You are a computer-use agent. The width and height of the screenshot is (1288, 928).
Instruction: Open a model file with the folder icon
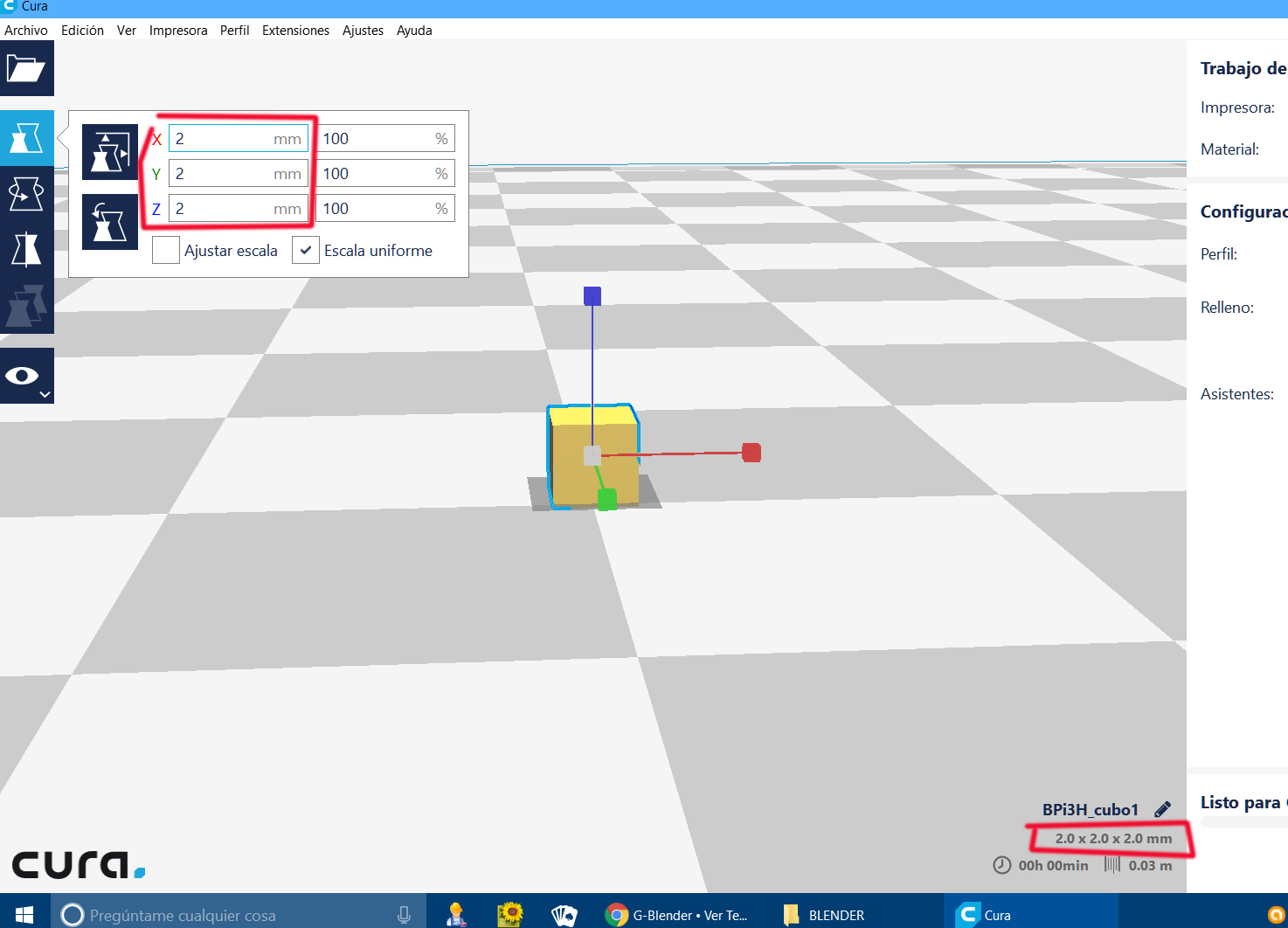(27, 68)
